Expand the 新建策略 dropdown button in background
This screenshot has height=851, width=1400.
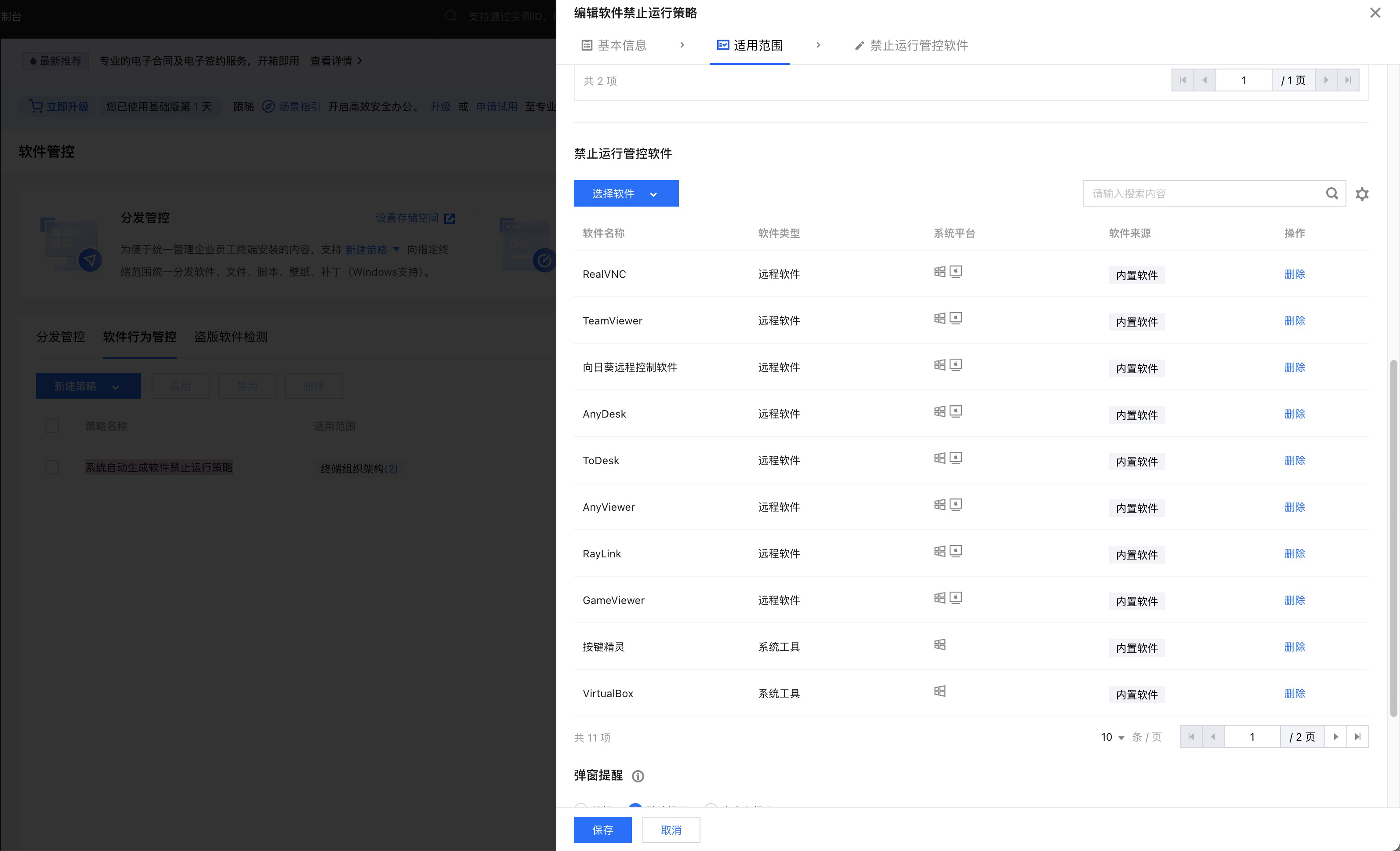coord(88,386)
